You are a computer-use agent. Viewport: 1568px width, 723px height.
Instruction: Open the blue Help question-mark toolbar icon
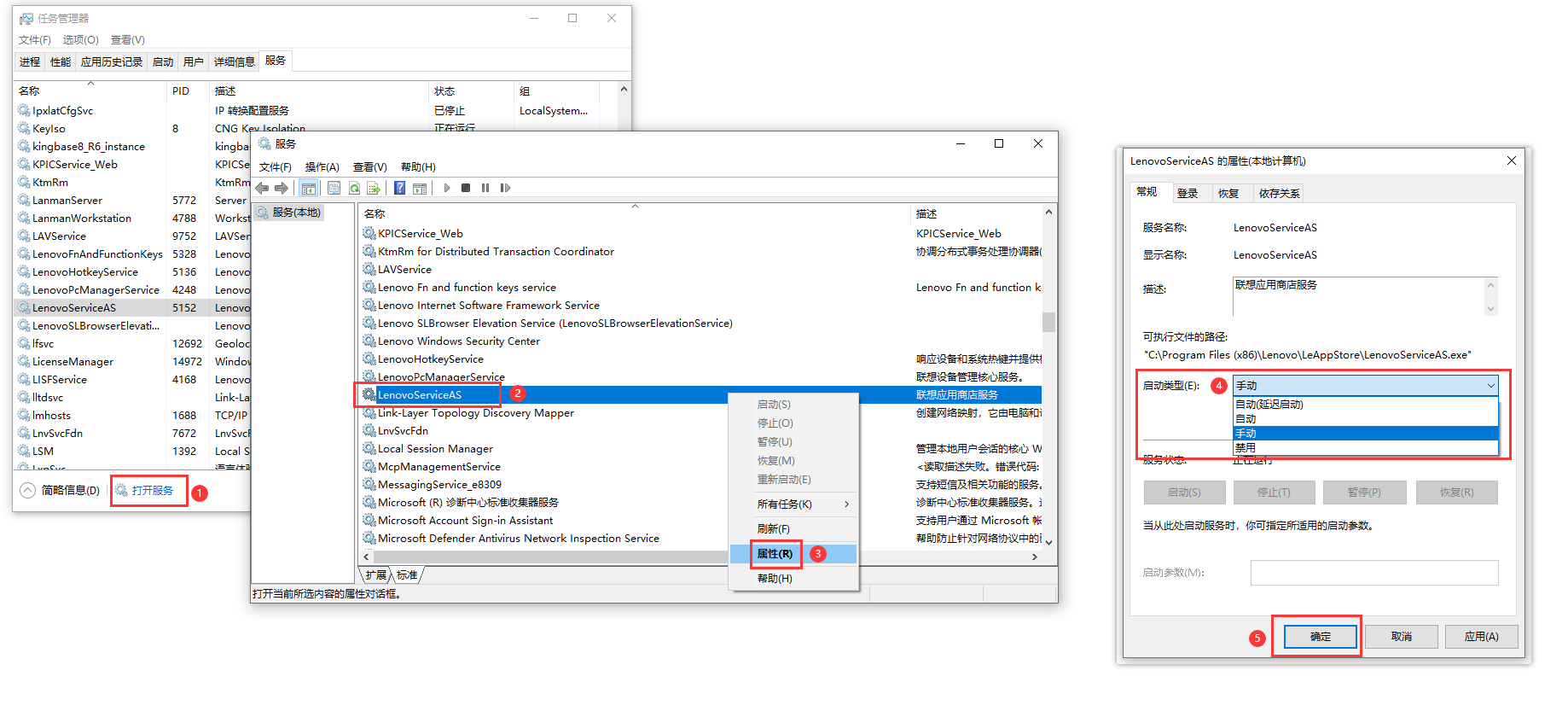(399, 188)
